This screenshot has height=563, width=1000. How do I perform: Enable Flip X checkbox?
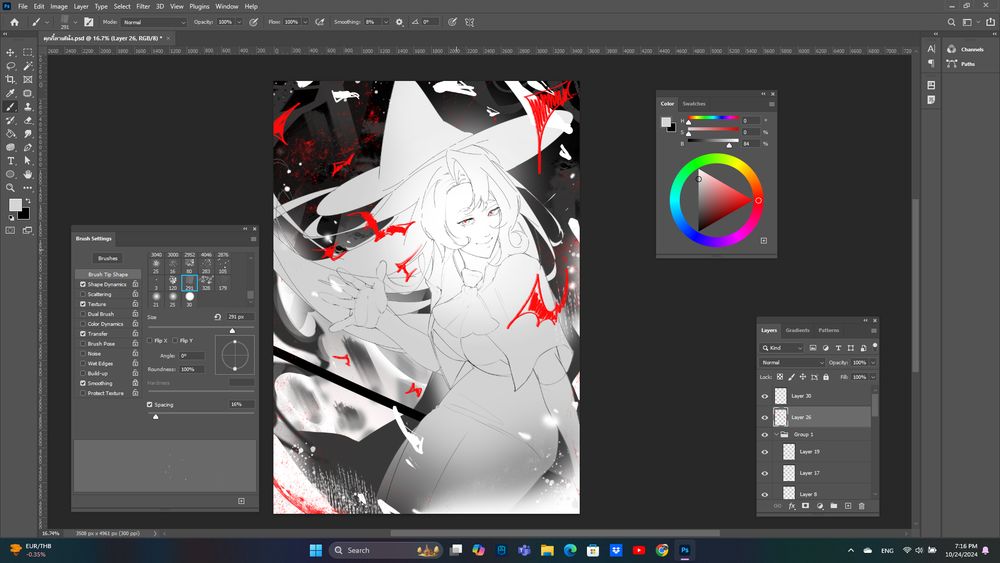[x=150, y=340]
